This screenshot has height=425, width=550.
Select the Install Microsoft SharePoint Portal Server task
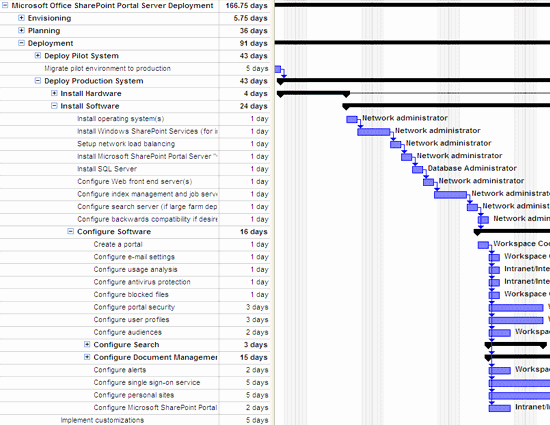(147, 156)
